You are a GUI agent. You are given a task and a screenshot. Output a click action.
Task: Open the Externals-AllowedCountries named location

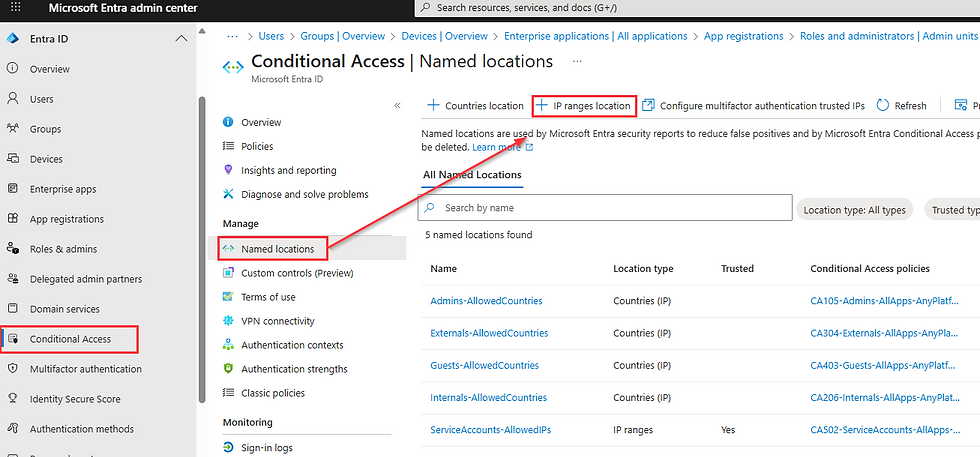tap(489, 333)
